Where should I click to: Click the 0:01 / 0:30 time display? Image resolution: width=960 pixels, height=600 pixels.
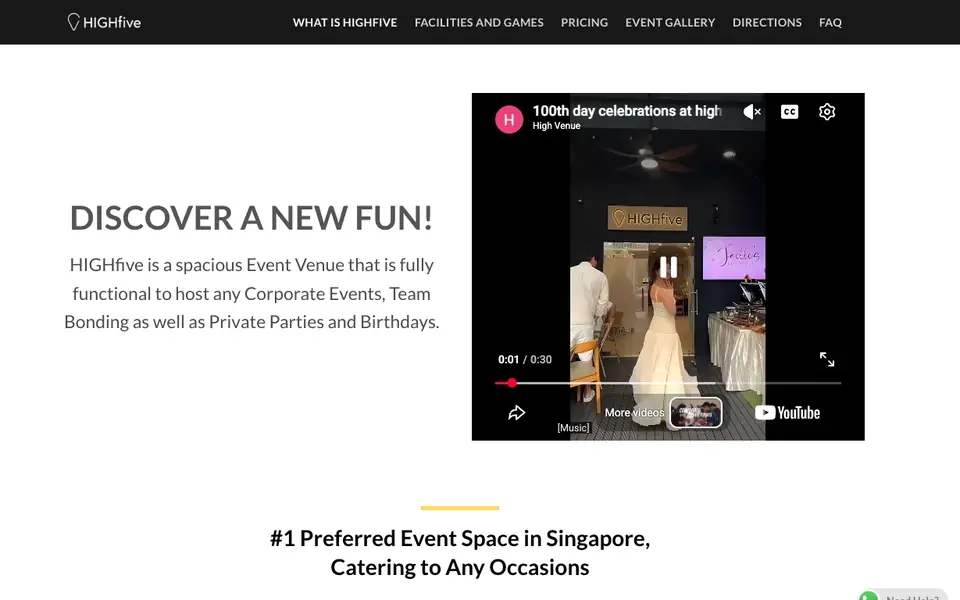coord(525,359)
